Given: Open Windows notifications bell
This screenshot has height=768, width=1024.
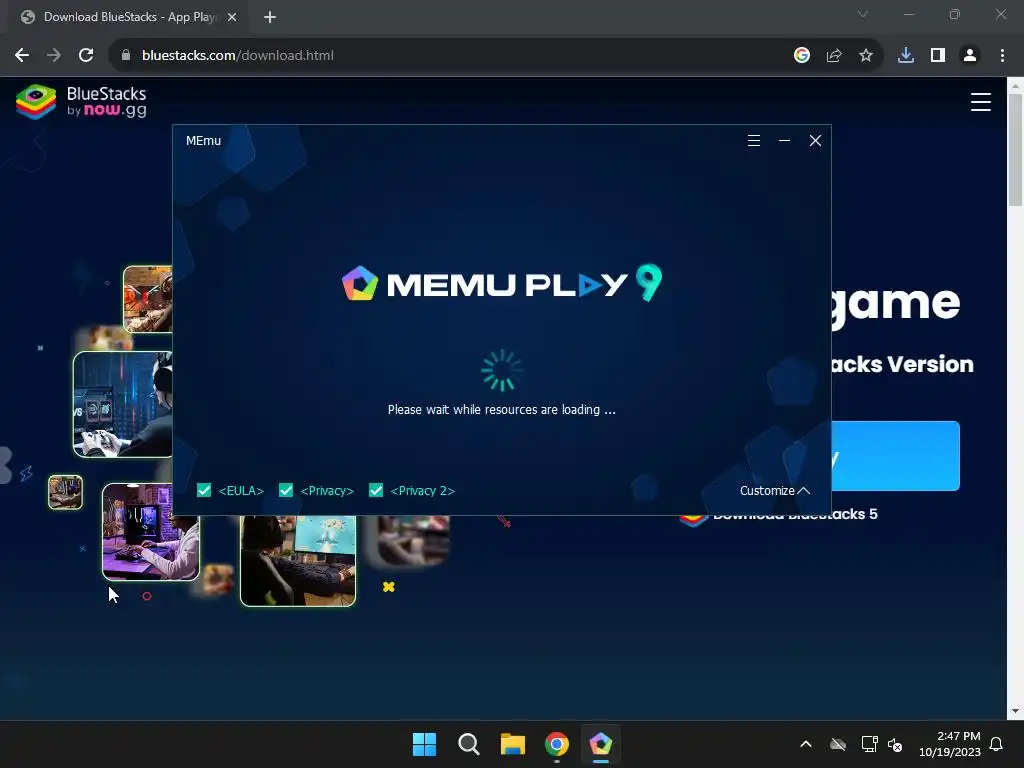Looking at the screenshot, I should (x=996, y=744).
